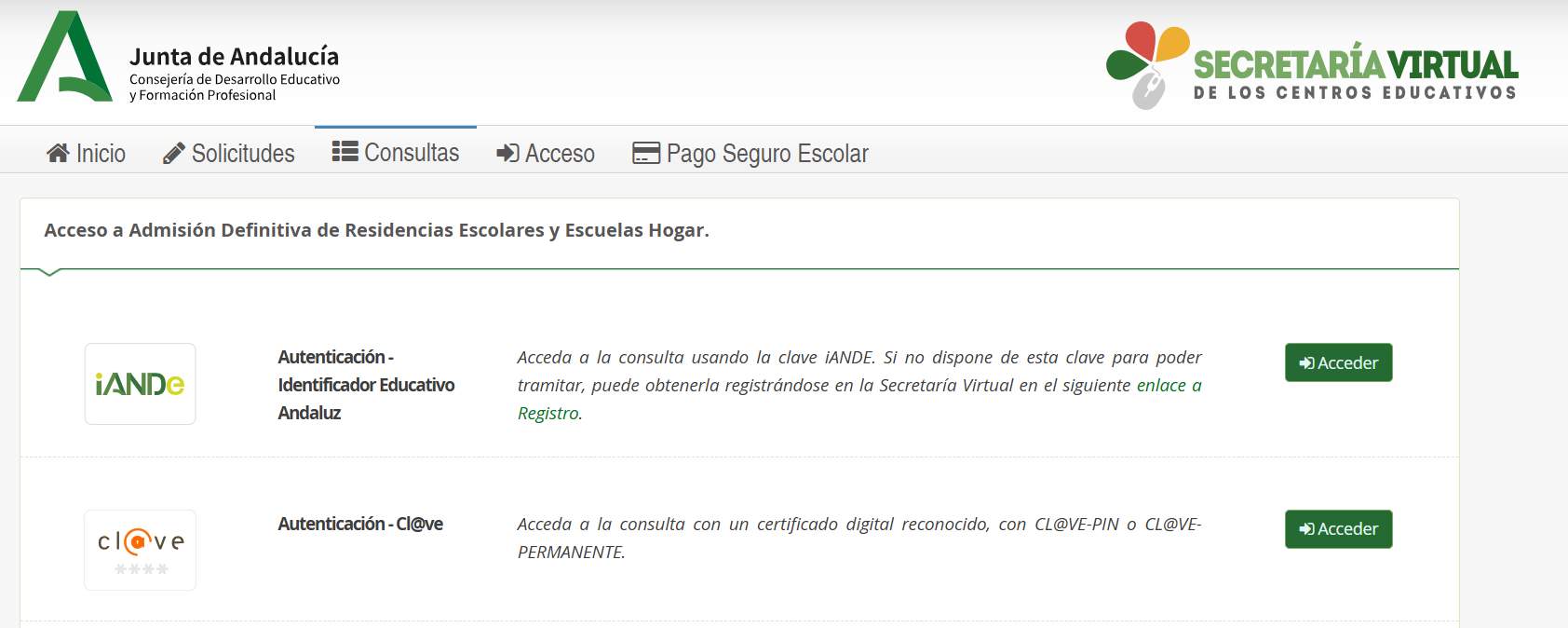The height and width of the screenshot is (628, 1568).
Task: Click the iANDe logo thumbnail
Action: (x=141, y=384)
